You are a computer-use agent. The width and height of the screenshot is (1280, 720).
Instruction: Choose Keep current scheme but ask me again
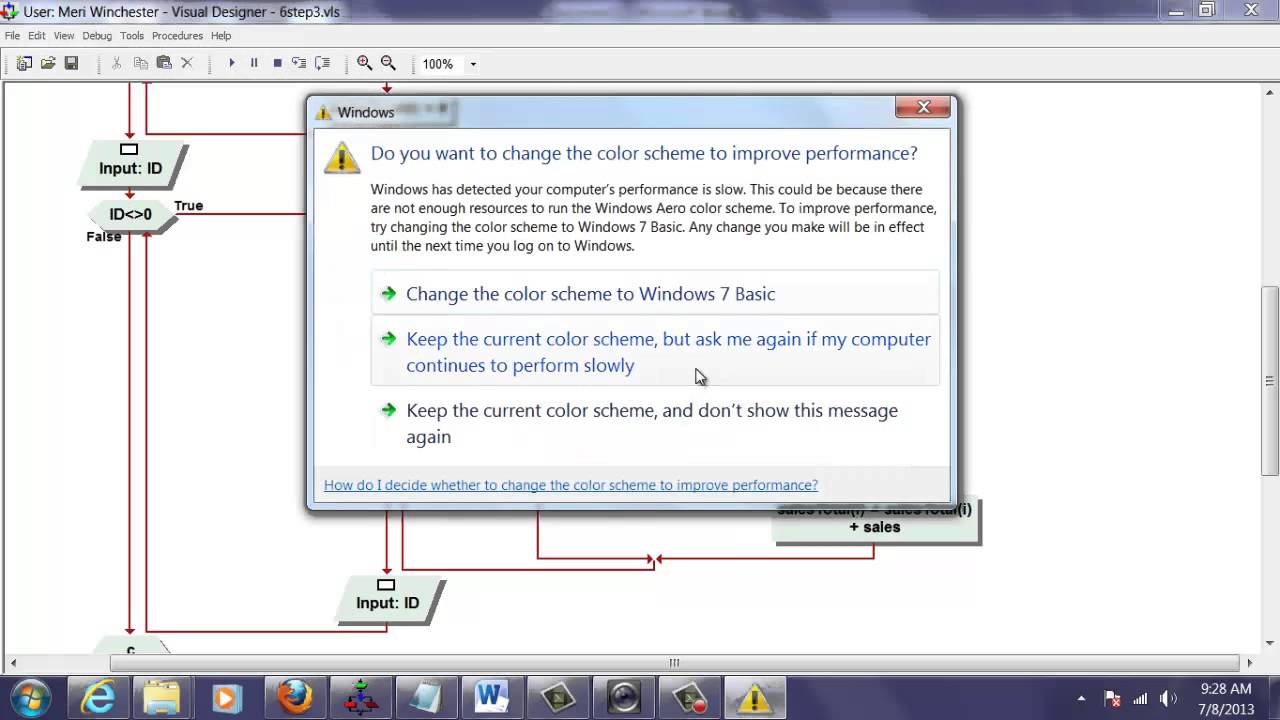(655, 352)
